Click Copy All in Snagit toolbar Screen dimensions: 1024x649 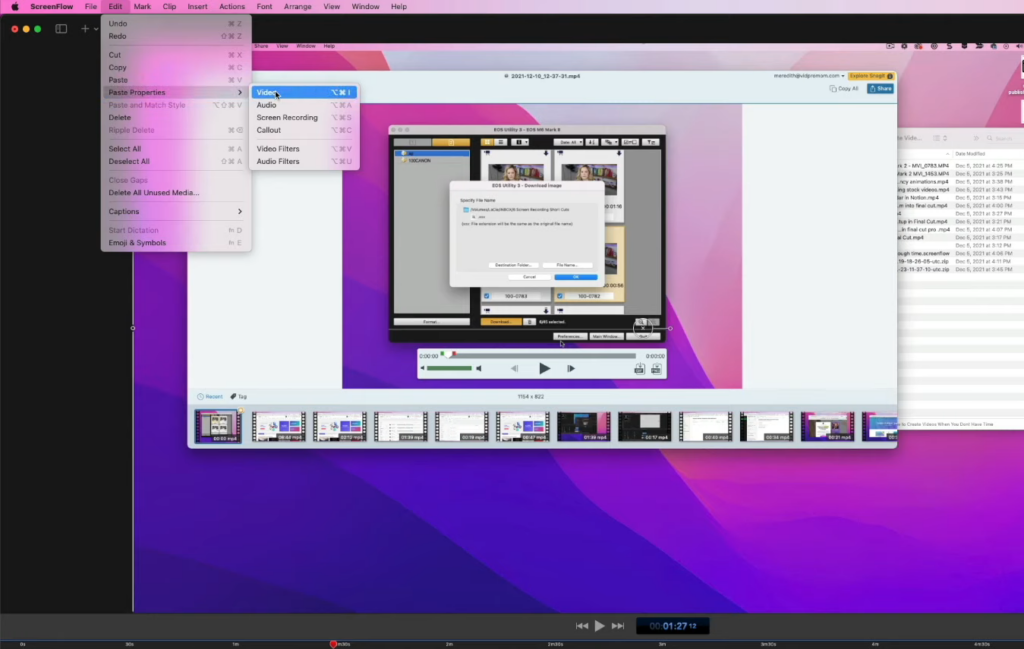coord(844,89)
